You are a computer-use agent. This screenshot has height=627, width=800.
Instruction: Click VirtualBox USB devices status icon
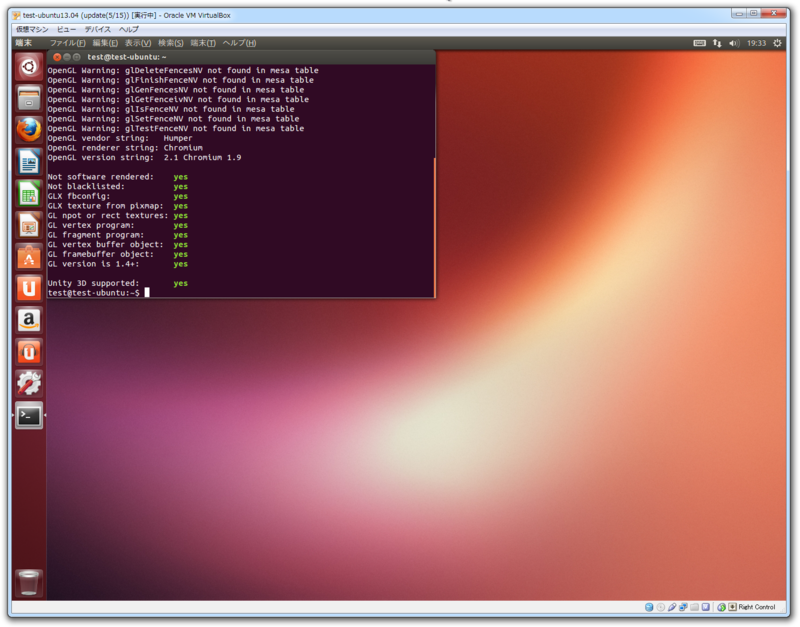click(672, 607)
